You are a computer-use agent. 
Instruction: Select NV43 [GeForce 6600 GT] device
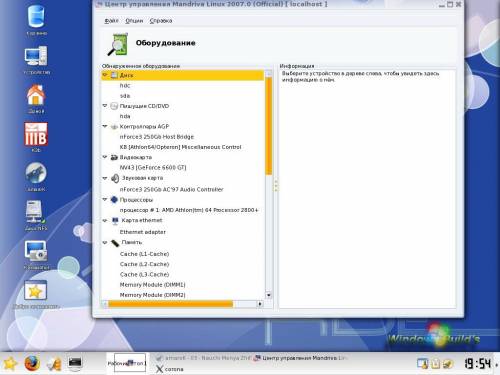point(153,167)
